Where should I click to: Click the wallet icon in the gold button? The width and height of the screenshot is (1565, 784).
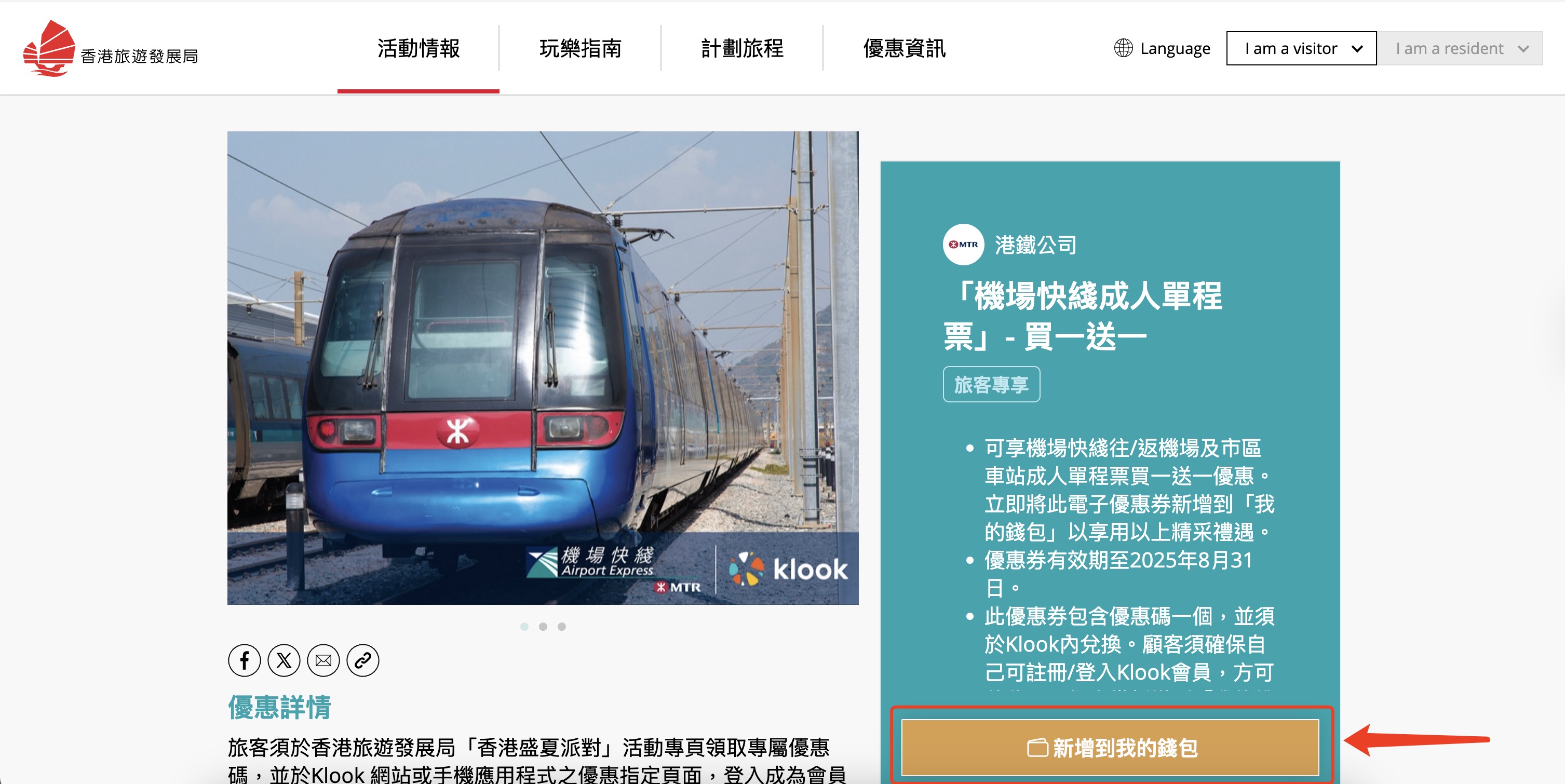pyautogui.click(x=1037, y=748)
